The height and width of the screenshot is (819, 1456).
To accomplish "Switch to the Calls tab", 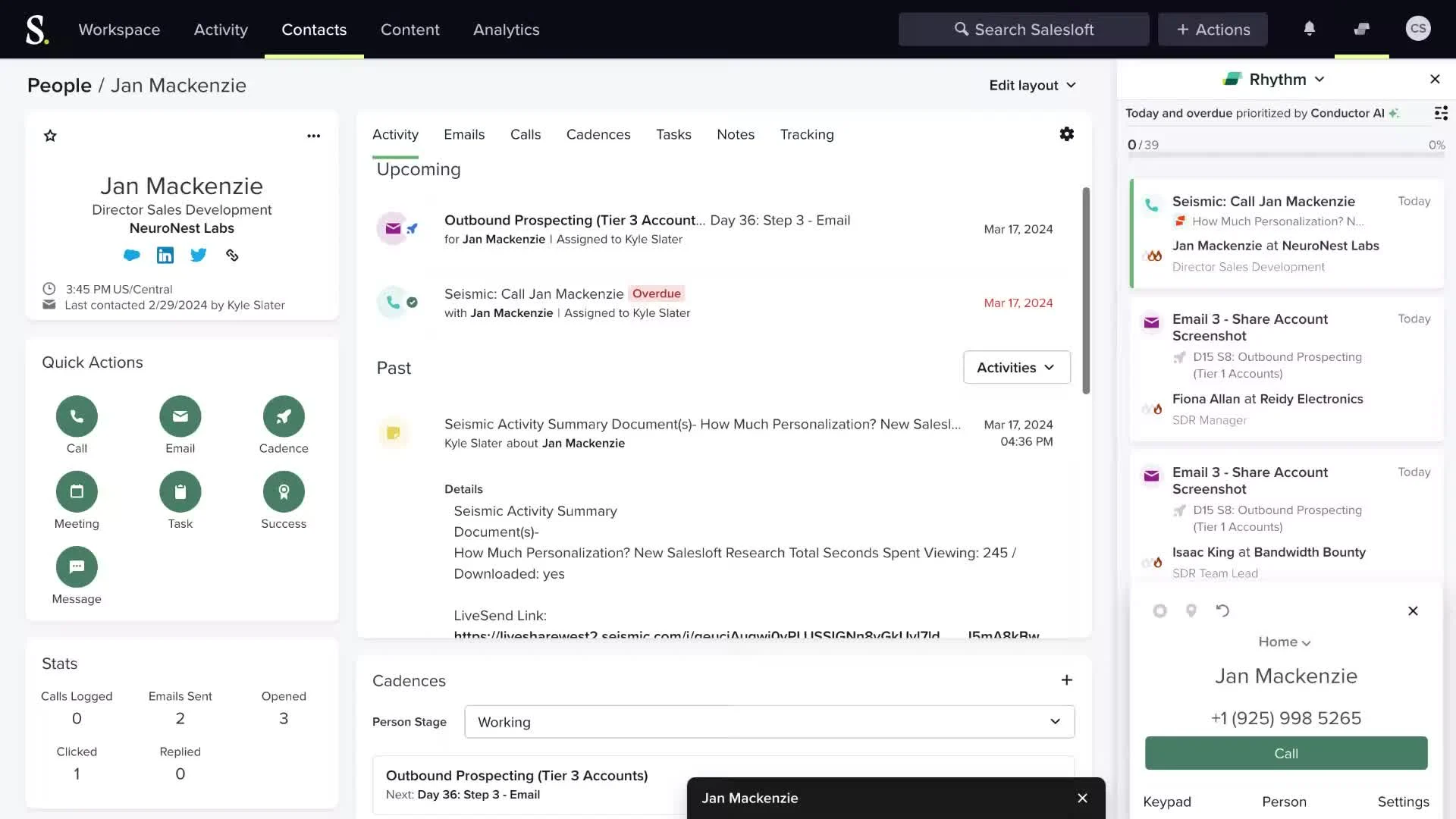I will click(x=526, y=134).
